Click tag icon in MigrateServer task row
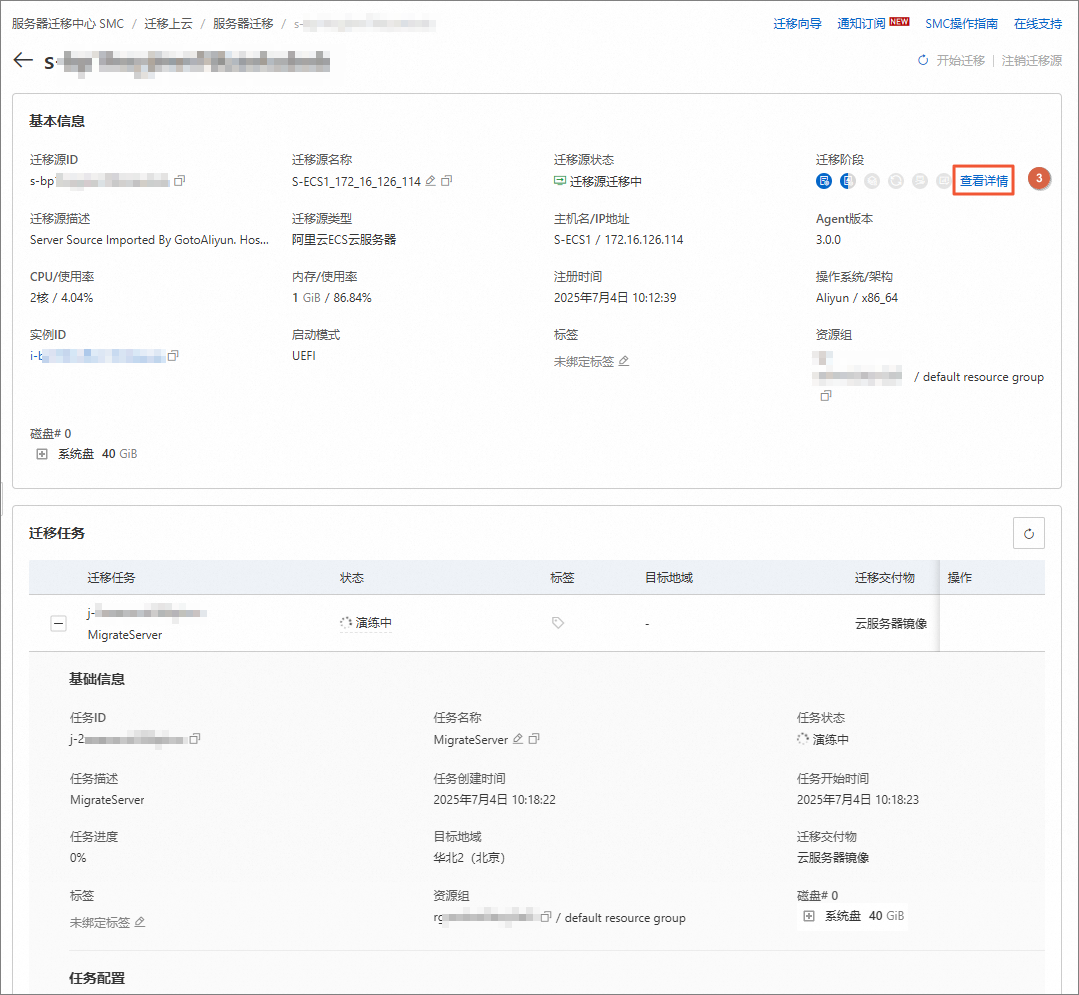 coord(558,623)
